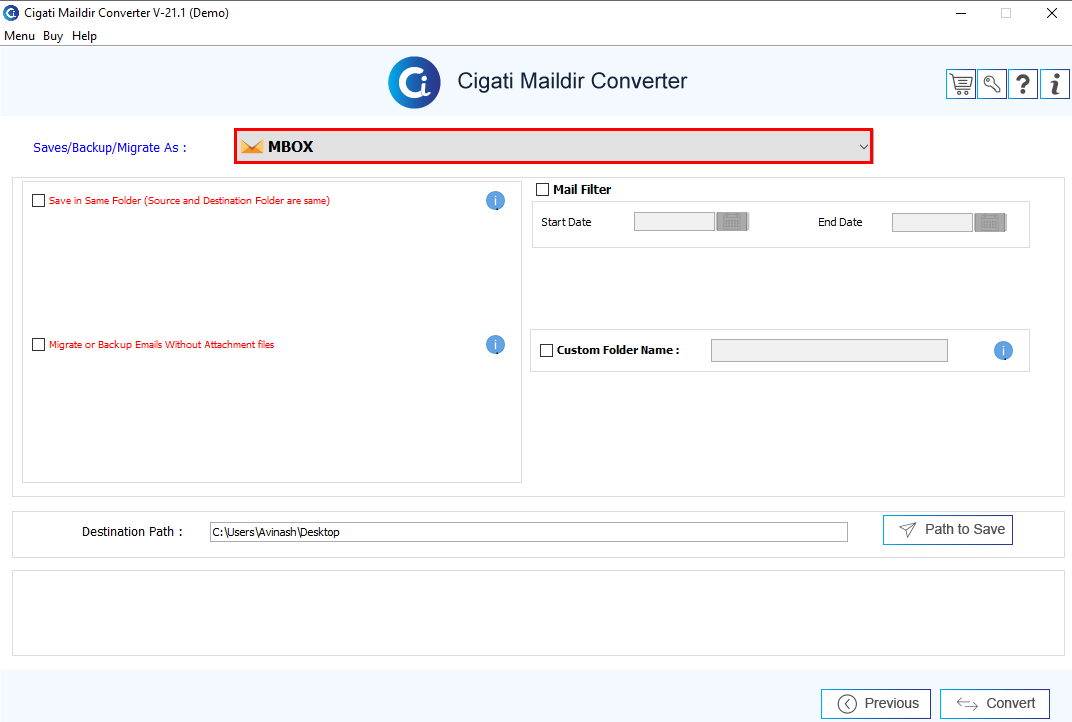Open the End Date calendar picker
This screenshot has height=722, width=1072.
click(990, 222)
